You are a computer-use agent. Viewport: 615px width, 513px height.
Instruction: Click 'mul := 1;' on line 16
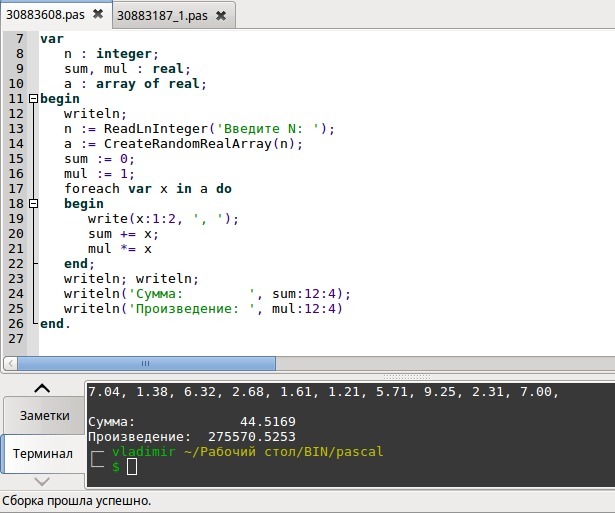(99, 174)
